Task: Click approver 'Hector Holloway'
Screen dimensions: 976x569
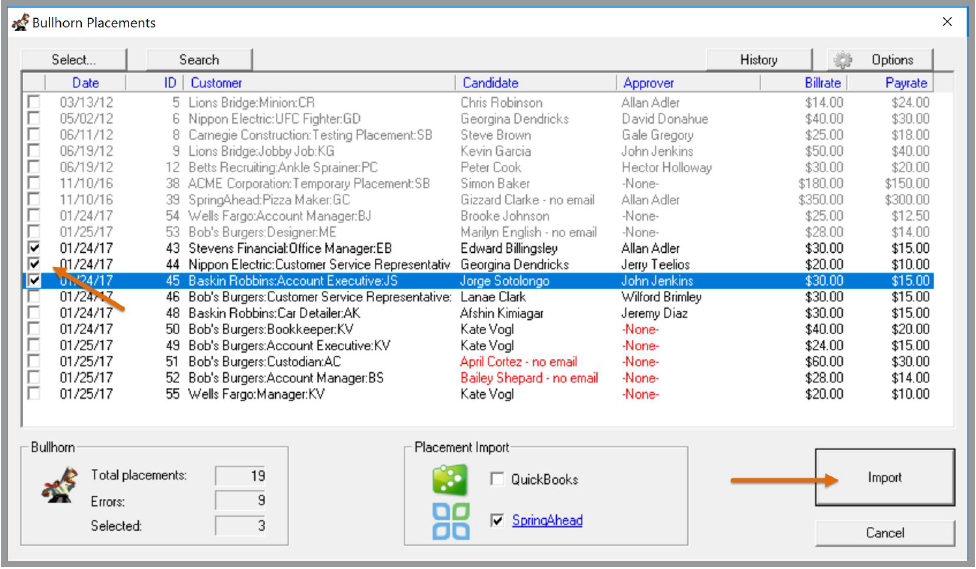Action: (667, 167)
